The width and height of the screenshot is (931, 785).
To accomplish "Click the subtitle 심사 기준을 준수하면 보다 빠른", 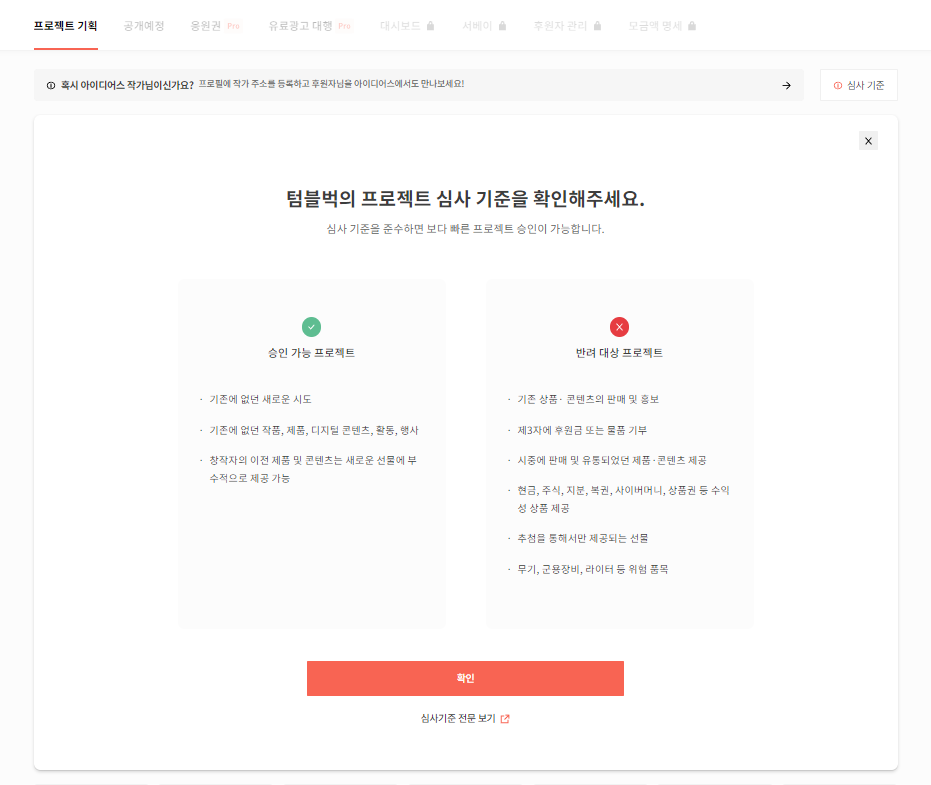I will click(465, 229).
